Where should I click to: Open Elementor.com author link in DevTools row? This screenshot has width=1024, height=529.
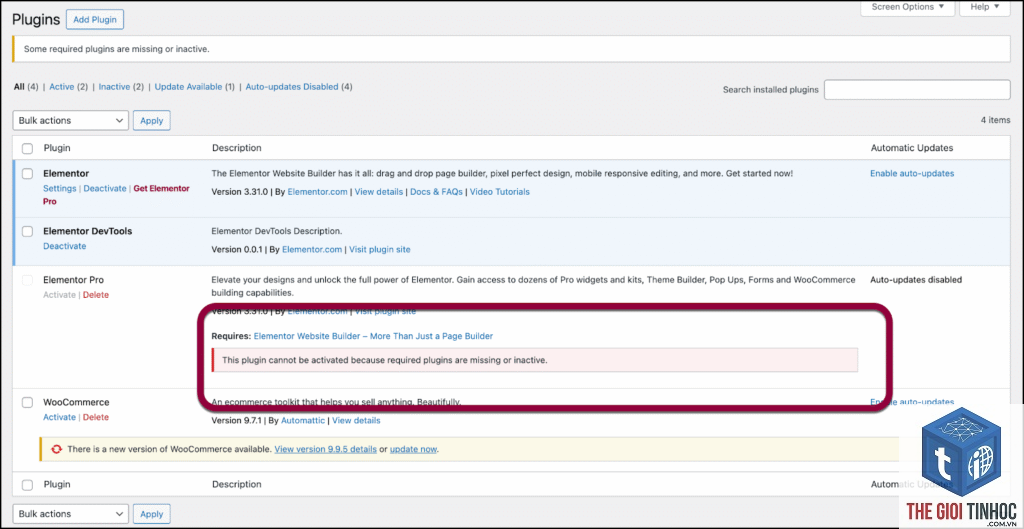click(312, 249)
